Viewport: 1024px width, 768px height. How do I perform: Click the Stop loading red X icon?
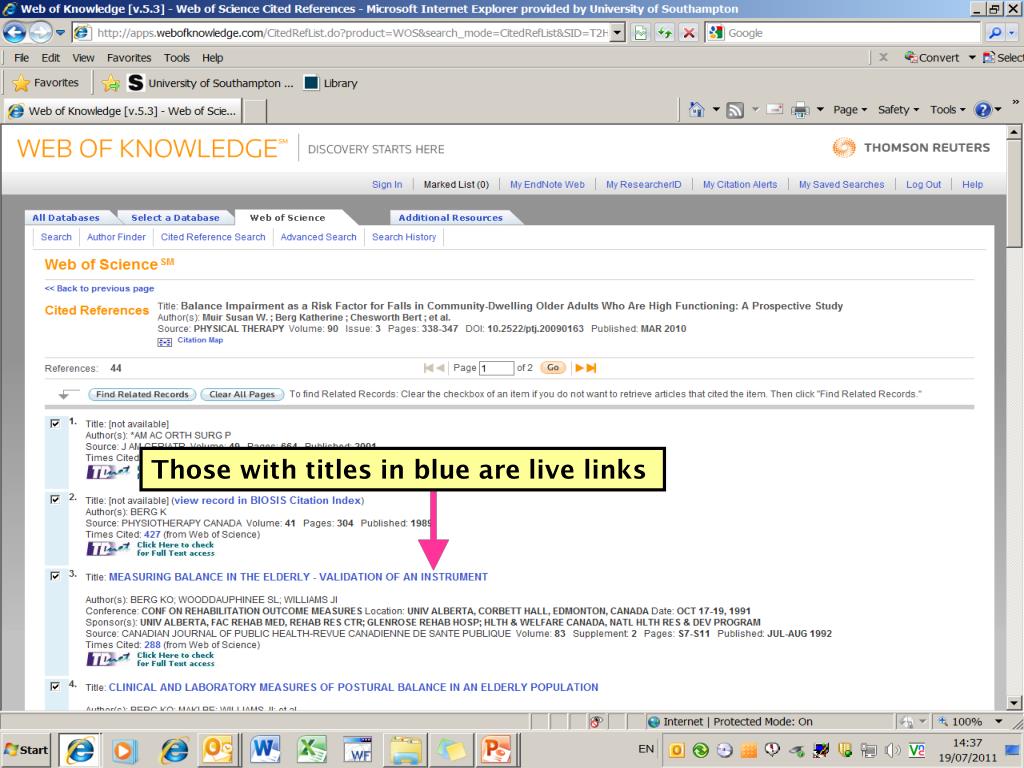coord(688,33)
